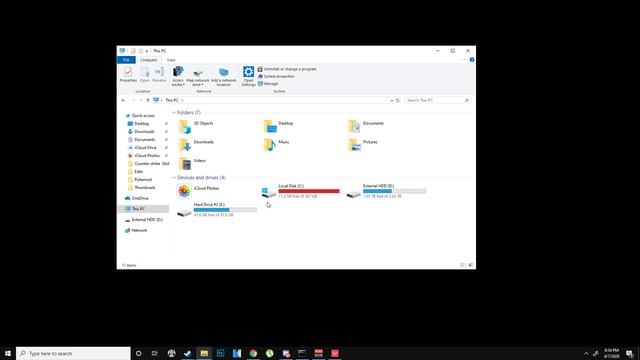Open the recent locations dropdown arrow
The height and width of the screenshot is (360, 640).
[x=141, y=100]
